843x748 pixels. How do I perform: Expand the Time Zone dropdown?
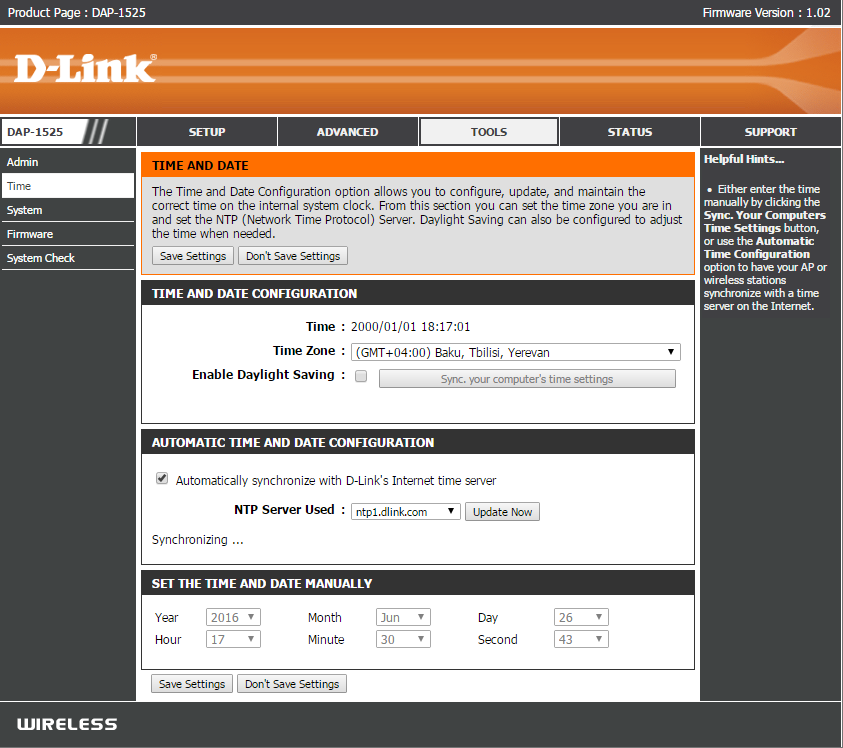[516, 352]
